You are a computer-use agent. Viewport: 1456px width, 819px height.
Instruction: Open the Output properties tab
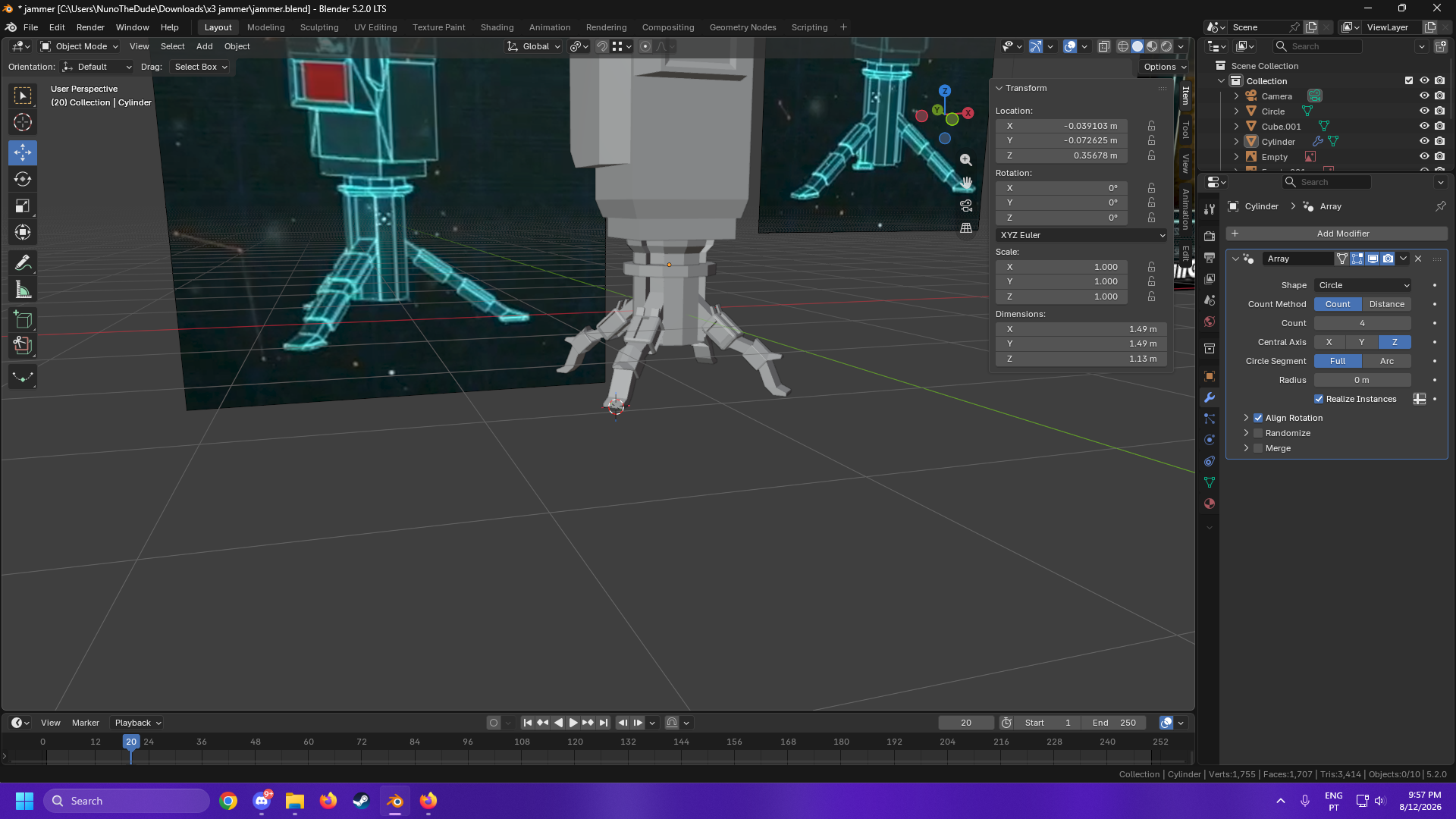click(1210, 258)
